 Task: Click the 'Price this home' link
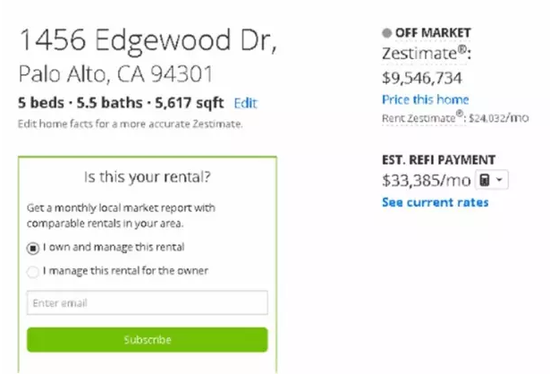425,100
